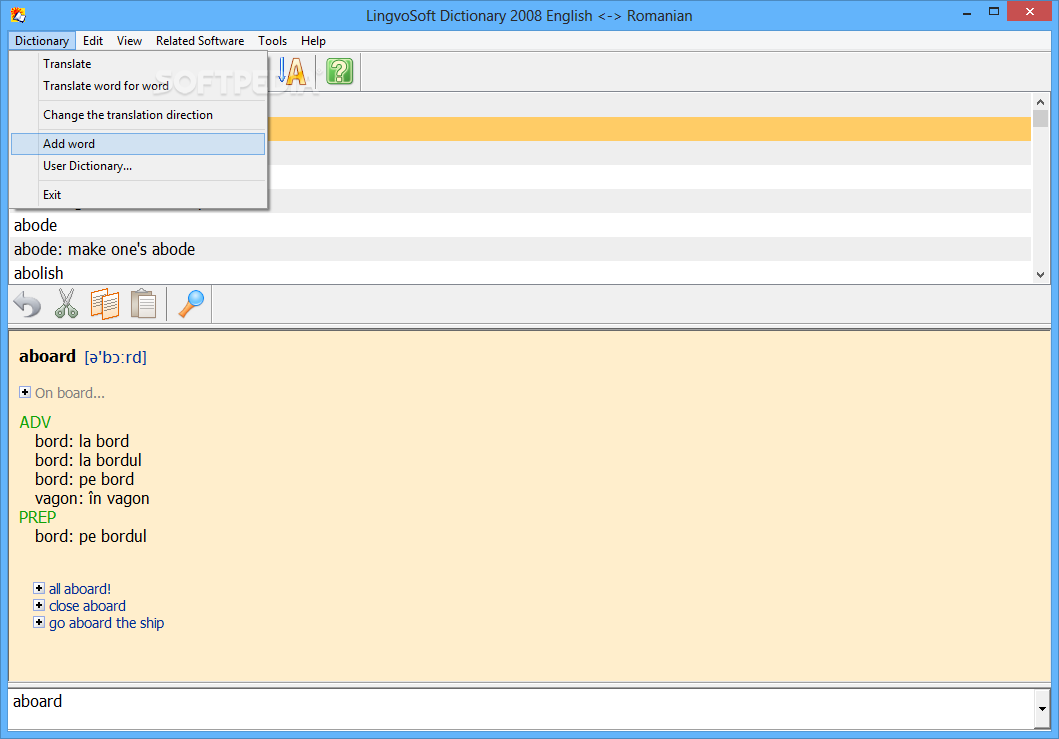Click the magnifier search icon
This screenshot has width=1059, height=739.
click(x=190, y=304)
